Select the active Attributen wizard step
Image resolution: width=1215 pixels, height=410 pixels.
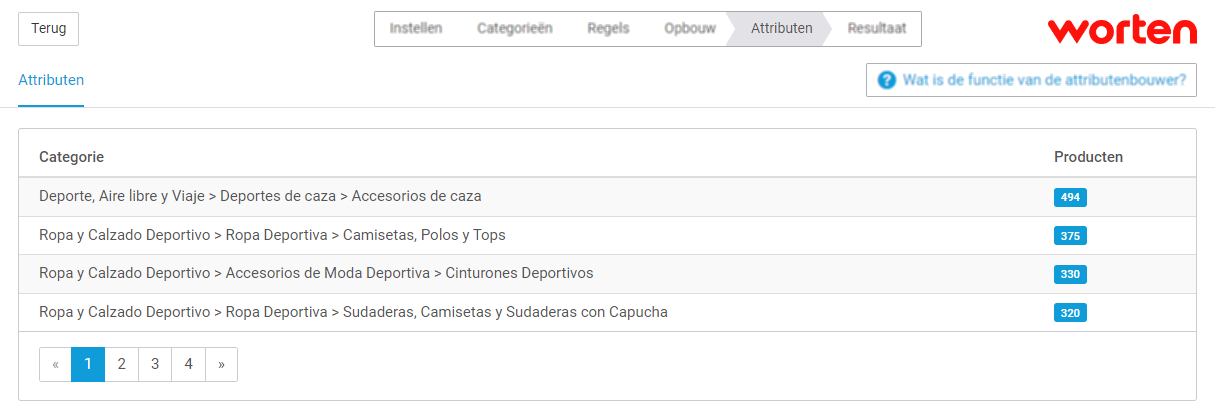[x=781, y=28]
